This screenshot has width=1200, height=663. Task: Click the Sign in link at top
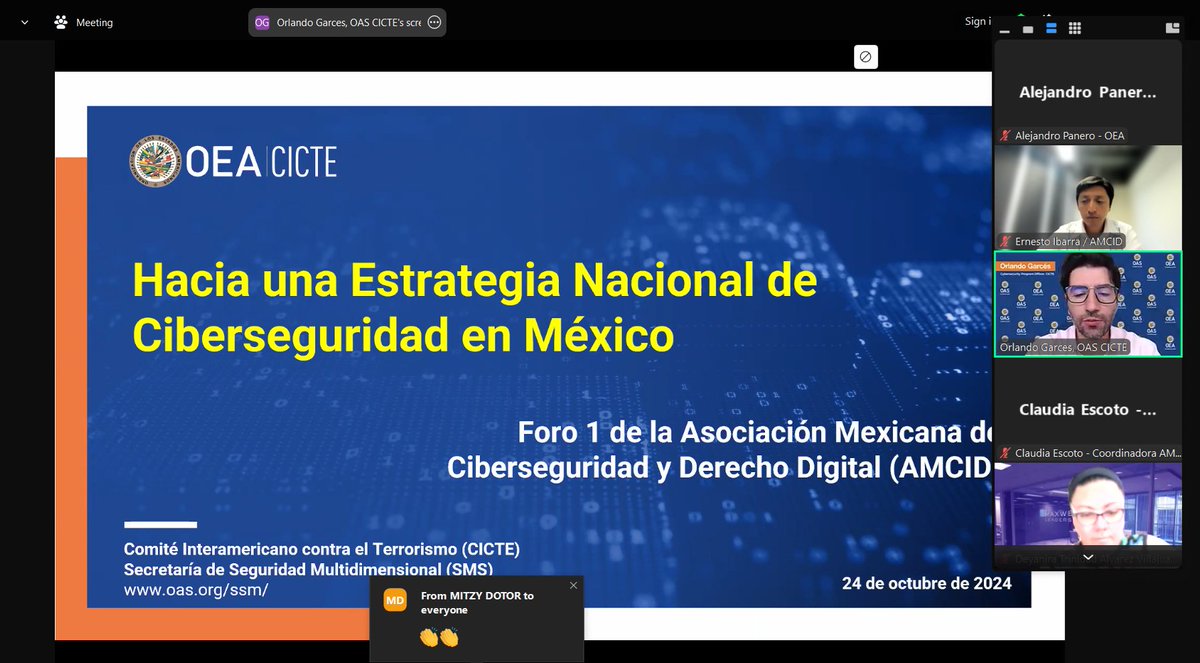click(x=978, y=21)
